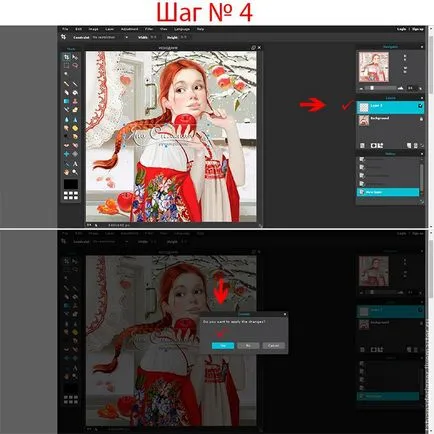Activate the Wand tool in the upper editor
434x434 pixels.
[66, 74]
